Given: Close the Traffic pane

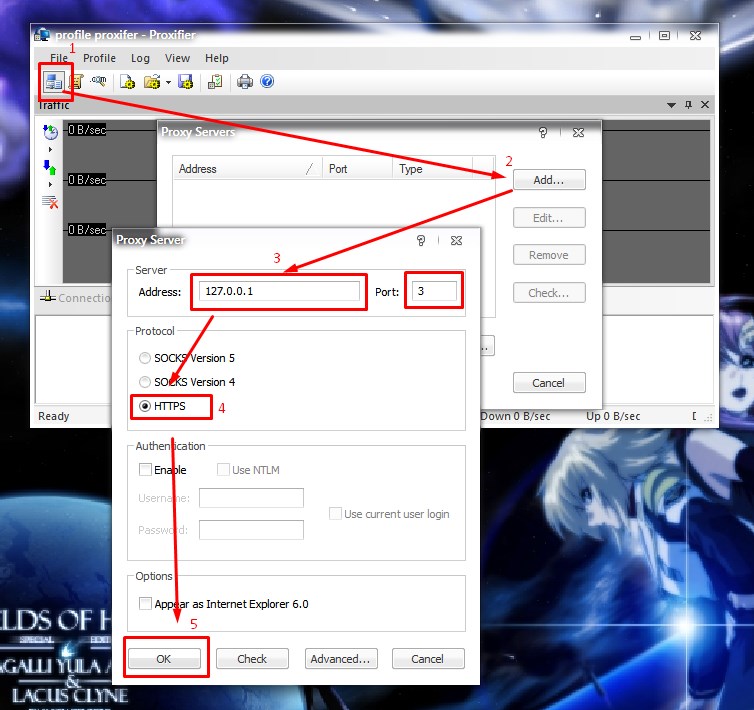Looking at the screenshot, I should point(705,104).
